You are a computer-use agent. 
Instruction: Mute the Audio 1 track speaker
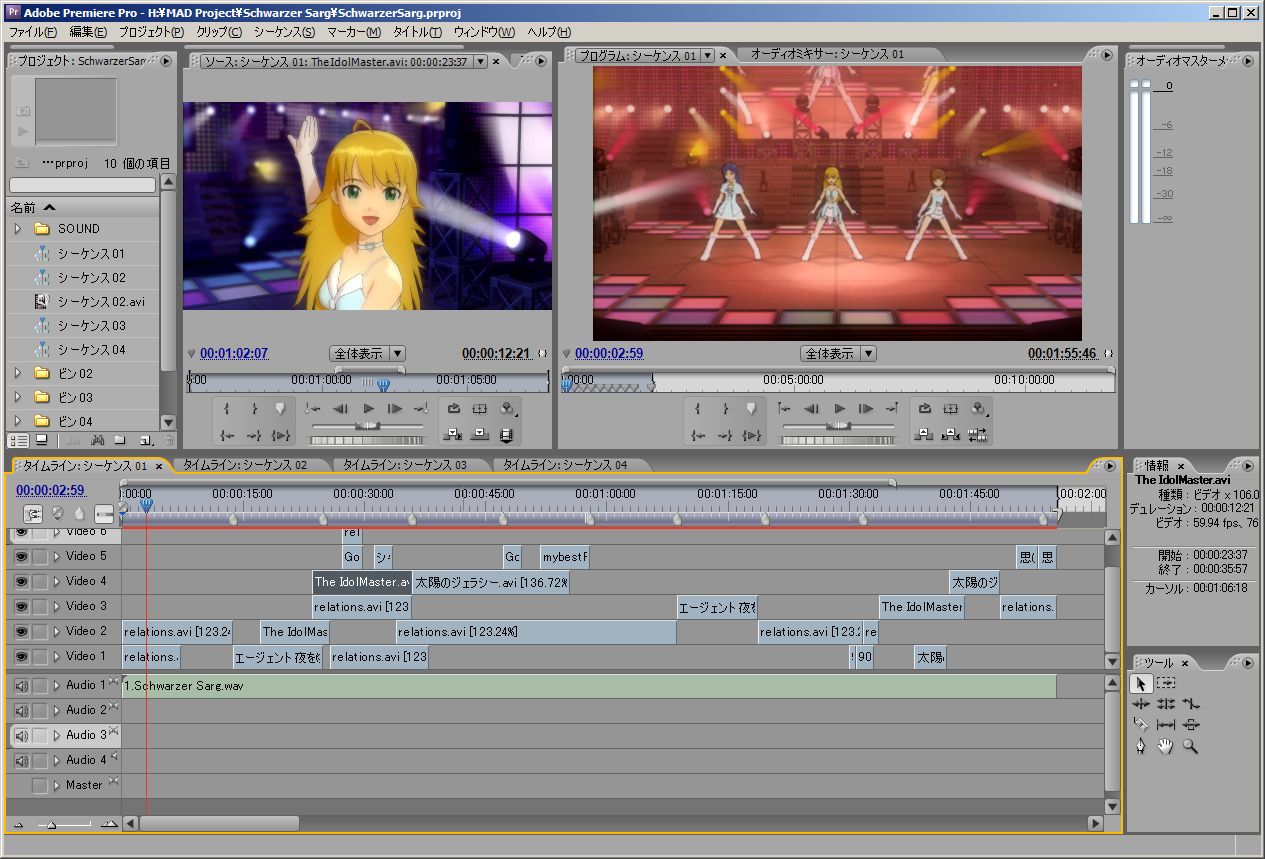(21, 685)
